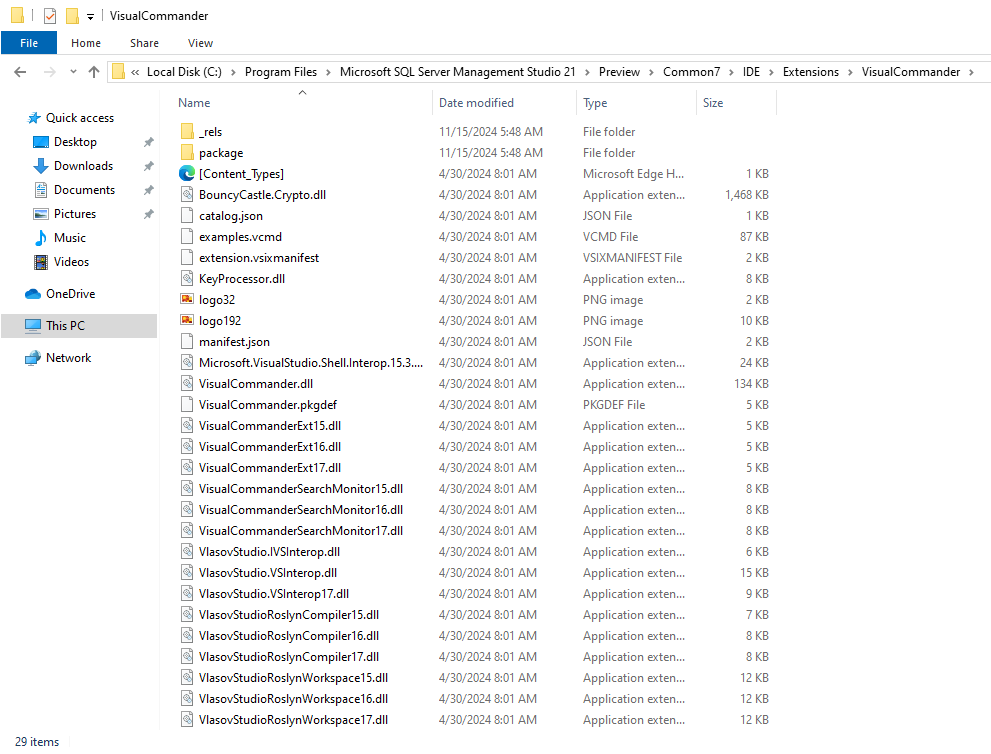Expand the recent locations dropdown arrow
Image resolution: width=991 pixels, height=754 pixels.
point(73,72)
